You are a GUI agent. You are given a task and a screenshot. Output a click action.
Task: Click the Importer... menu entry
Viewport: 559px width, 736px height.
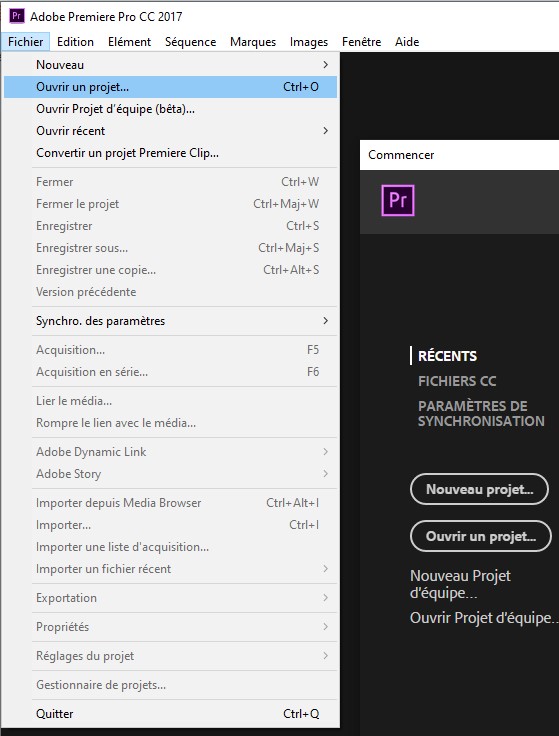click(x=170, y=525)
